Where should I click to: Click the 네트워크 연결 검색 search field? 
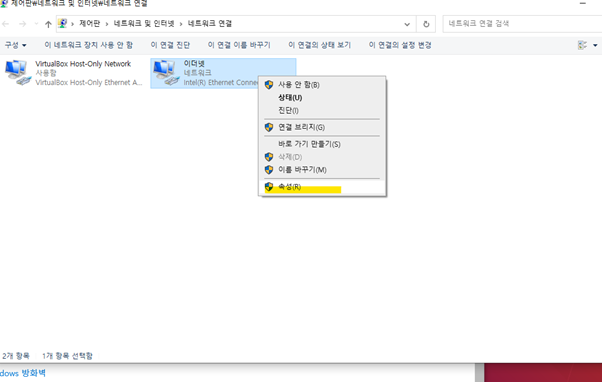pyautogui.click(x=522, y=24)
